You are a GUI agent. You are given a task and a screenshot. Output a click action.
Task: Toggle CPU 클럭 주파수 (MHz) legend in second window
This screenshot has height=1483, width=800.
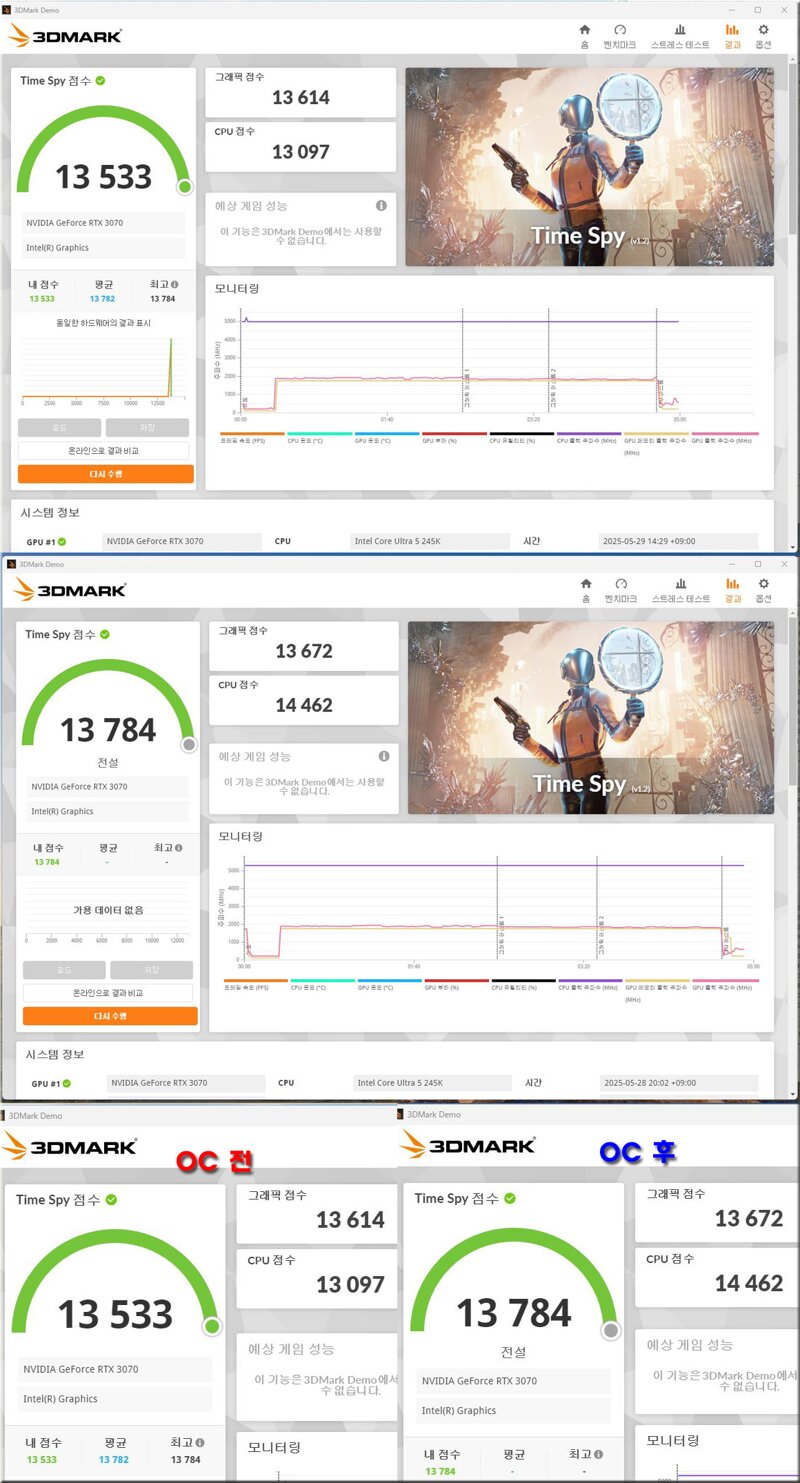tap(589, 987)
